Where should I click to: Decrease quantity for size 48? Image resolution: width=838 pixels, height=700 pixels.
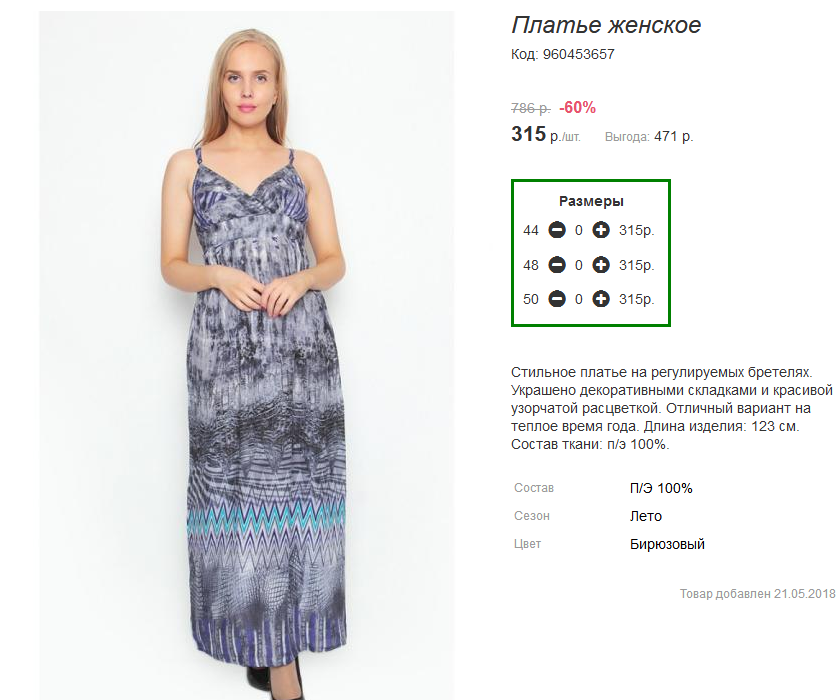(557, 265)
